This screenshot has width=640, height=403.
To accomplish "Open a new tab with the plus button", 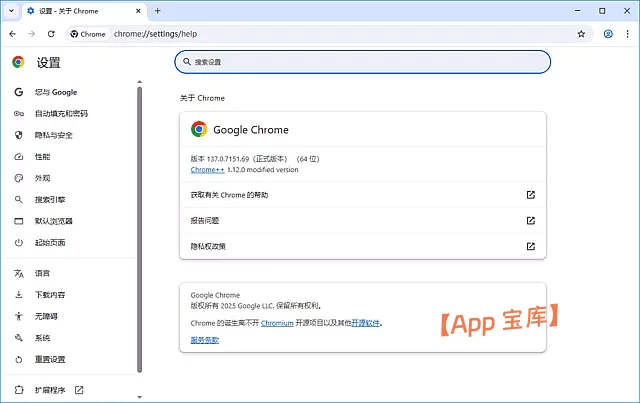I will (x=158, y=11).
